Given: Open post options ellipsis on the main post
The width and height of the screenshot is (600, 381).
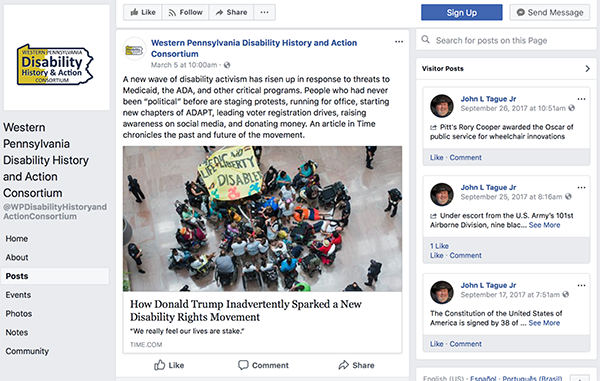Looking at the screenshot, I should pyautogui.click(x=399, y=42).
